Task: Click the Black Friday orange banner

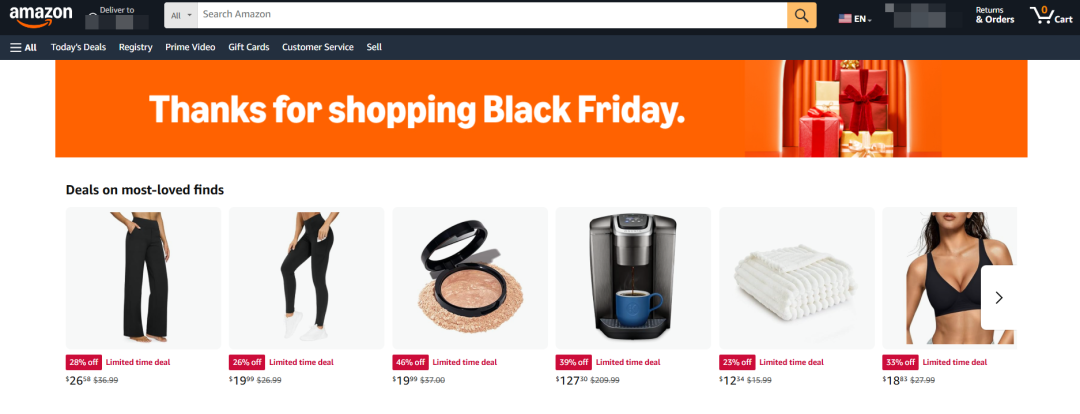Action: click(x=541, y=109)
